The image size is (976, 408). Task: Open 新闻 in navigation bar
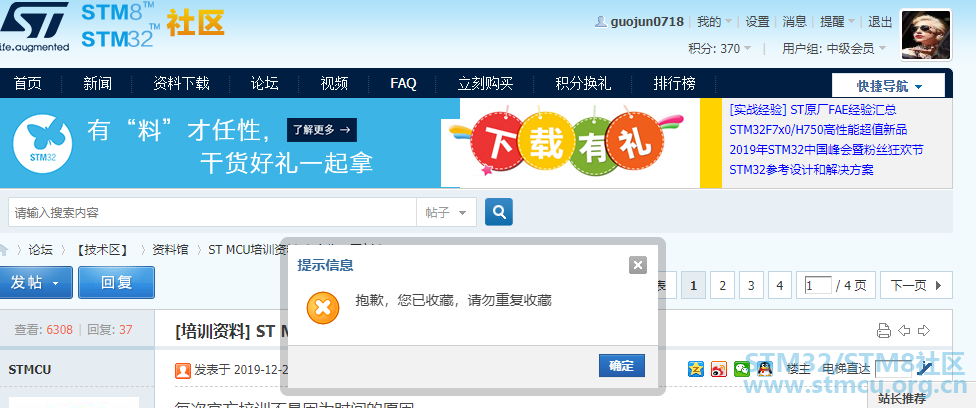98,83
